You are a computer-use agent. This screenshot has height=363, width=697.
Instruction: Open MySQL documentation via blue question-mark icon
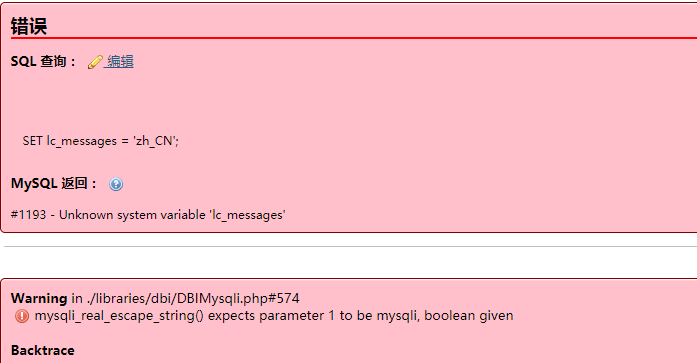coord(116,184)
